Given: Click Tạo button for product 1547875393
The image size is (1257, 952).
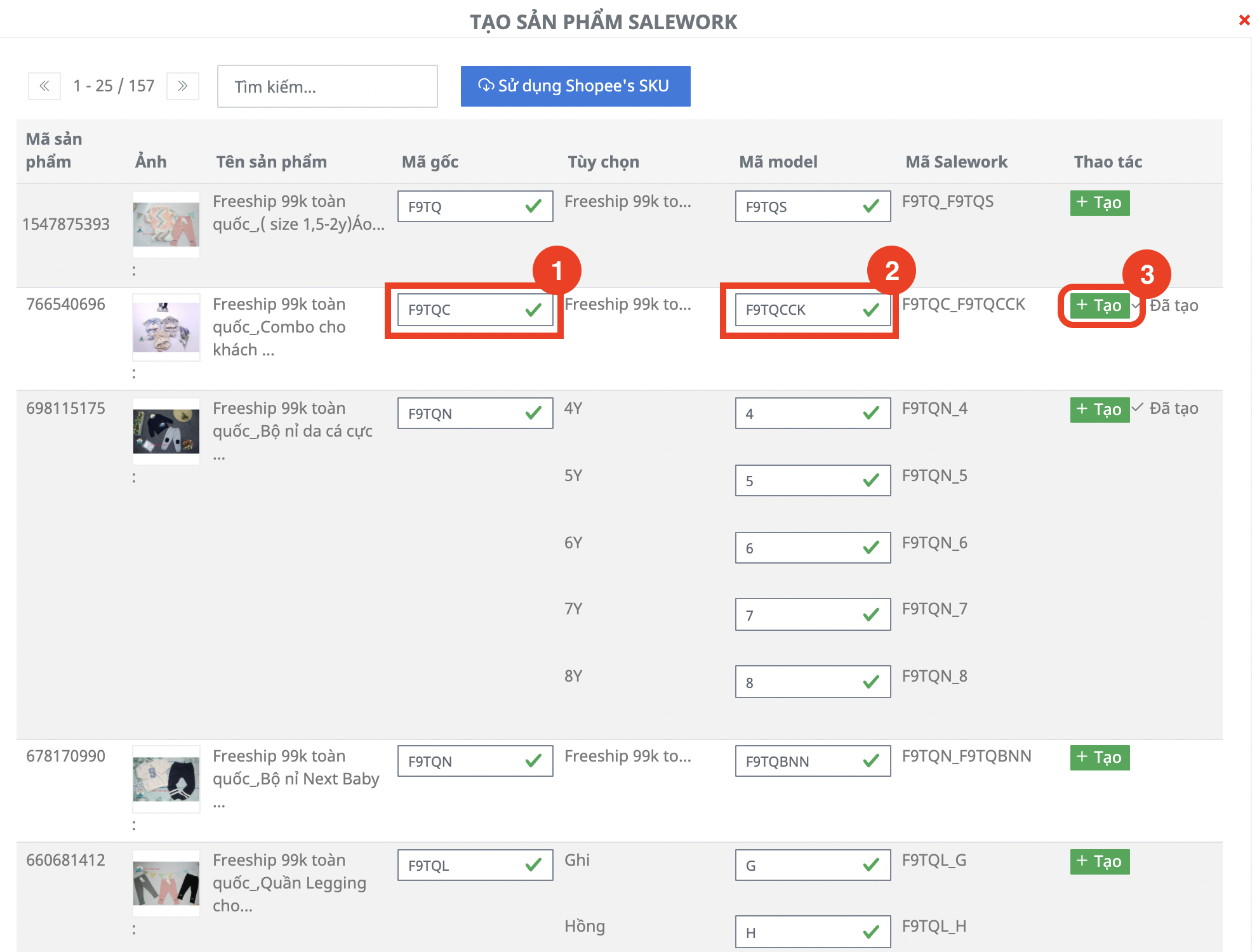Looking at the screenshot, I should pos(1099,203).
